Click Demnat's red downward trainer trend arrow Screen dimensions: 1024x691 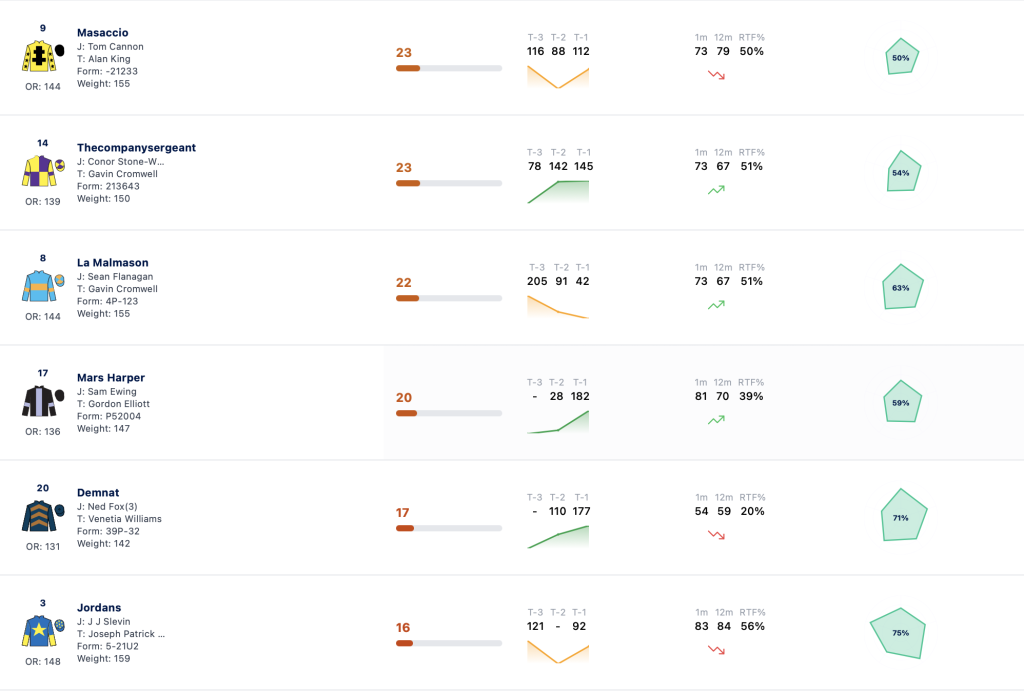[x=716, y=535]
